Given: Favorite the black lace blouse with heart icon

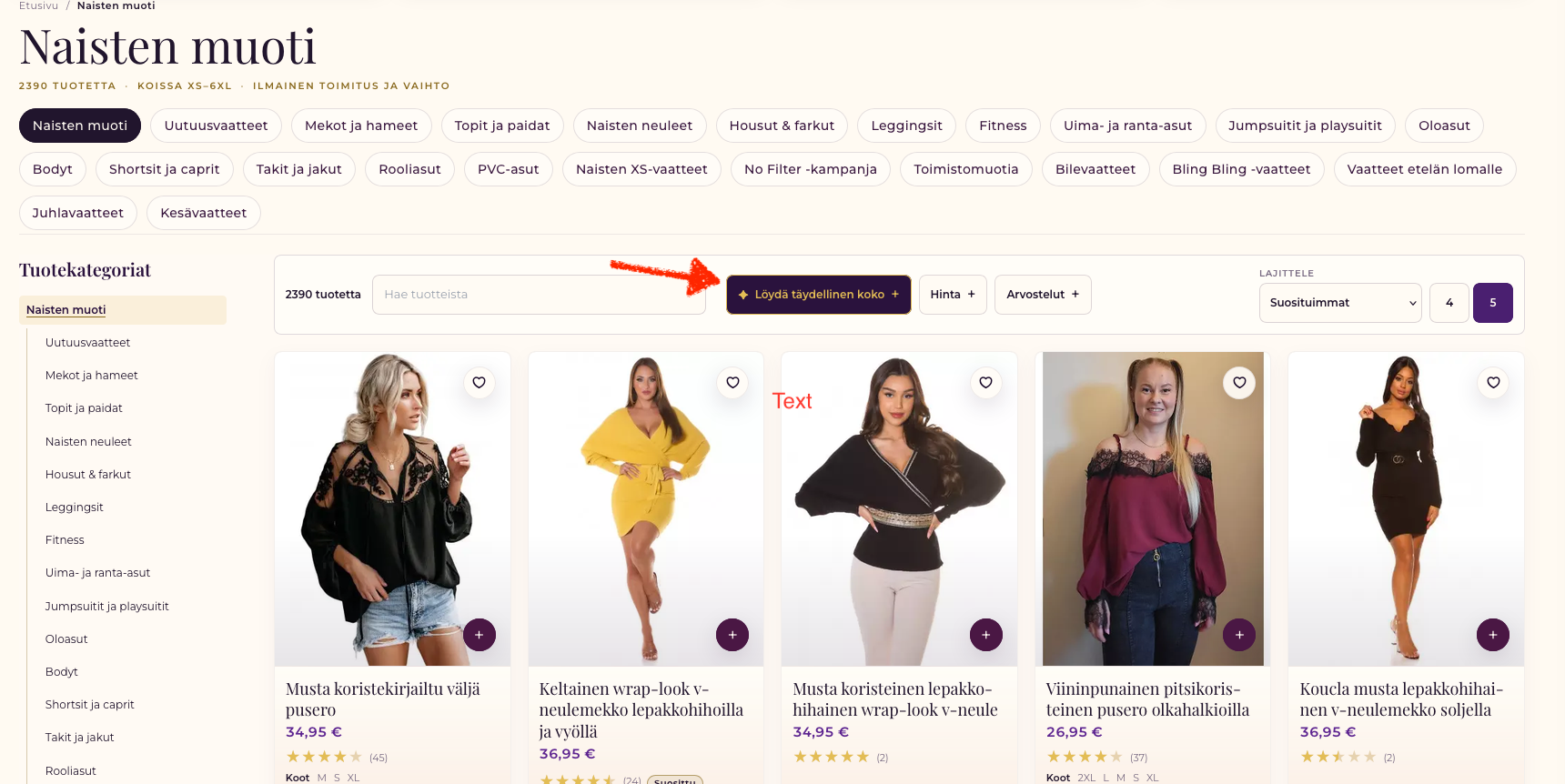Looking at the screenshot, I should 479,383.
